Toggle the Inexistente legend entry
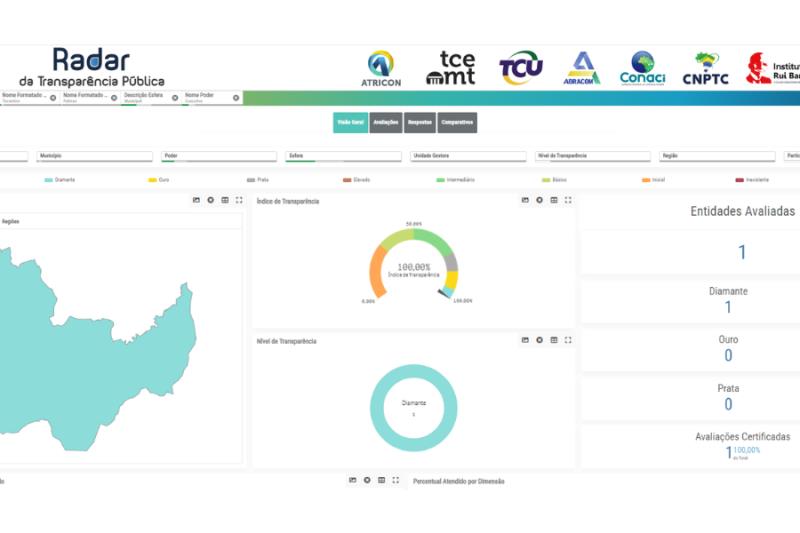The height and width of the screenshot is (533, 800). click(x=752, y=180)
